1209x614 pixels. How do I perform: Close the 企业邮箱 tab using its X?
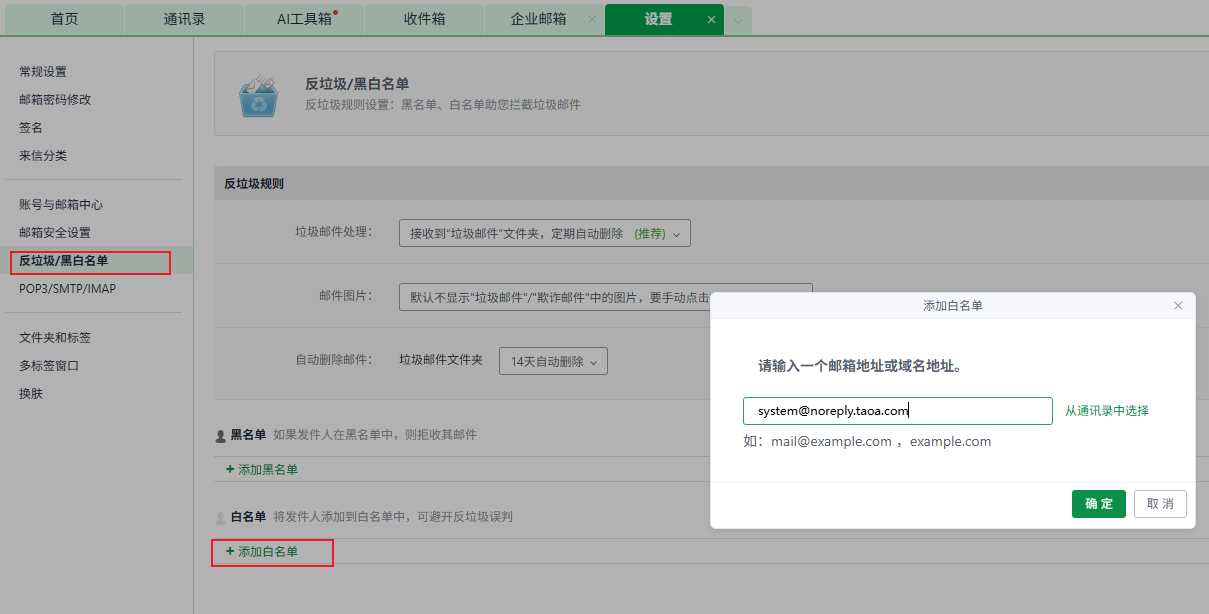[x=591, y=20]
